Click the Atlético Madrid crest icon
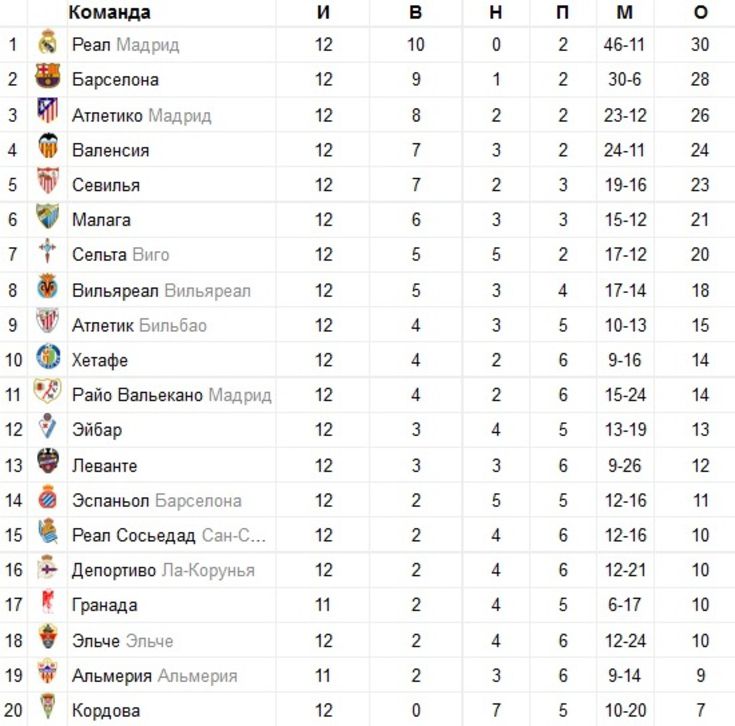Image resolution: width=735 pixels, height=726 pixels. point(47,111)
